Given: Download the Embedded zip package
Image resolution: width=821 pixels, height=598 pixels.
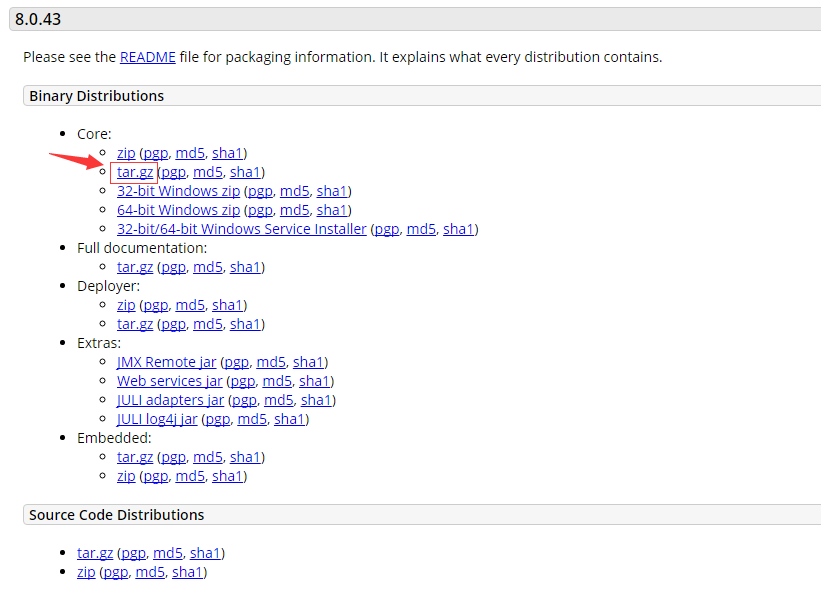Looking at the screenshot, I should [x=126, y=476].
